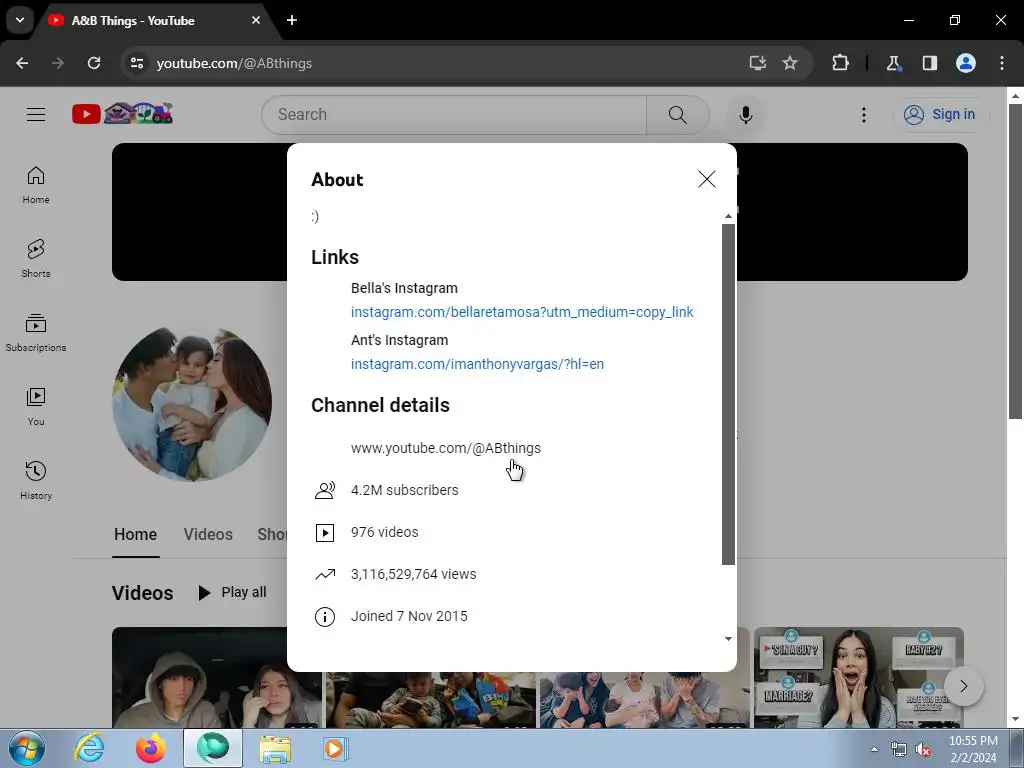Click the videos play-box icon
The width and height of the screenshot is (1024, 768).
tap(325, 533)
